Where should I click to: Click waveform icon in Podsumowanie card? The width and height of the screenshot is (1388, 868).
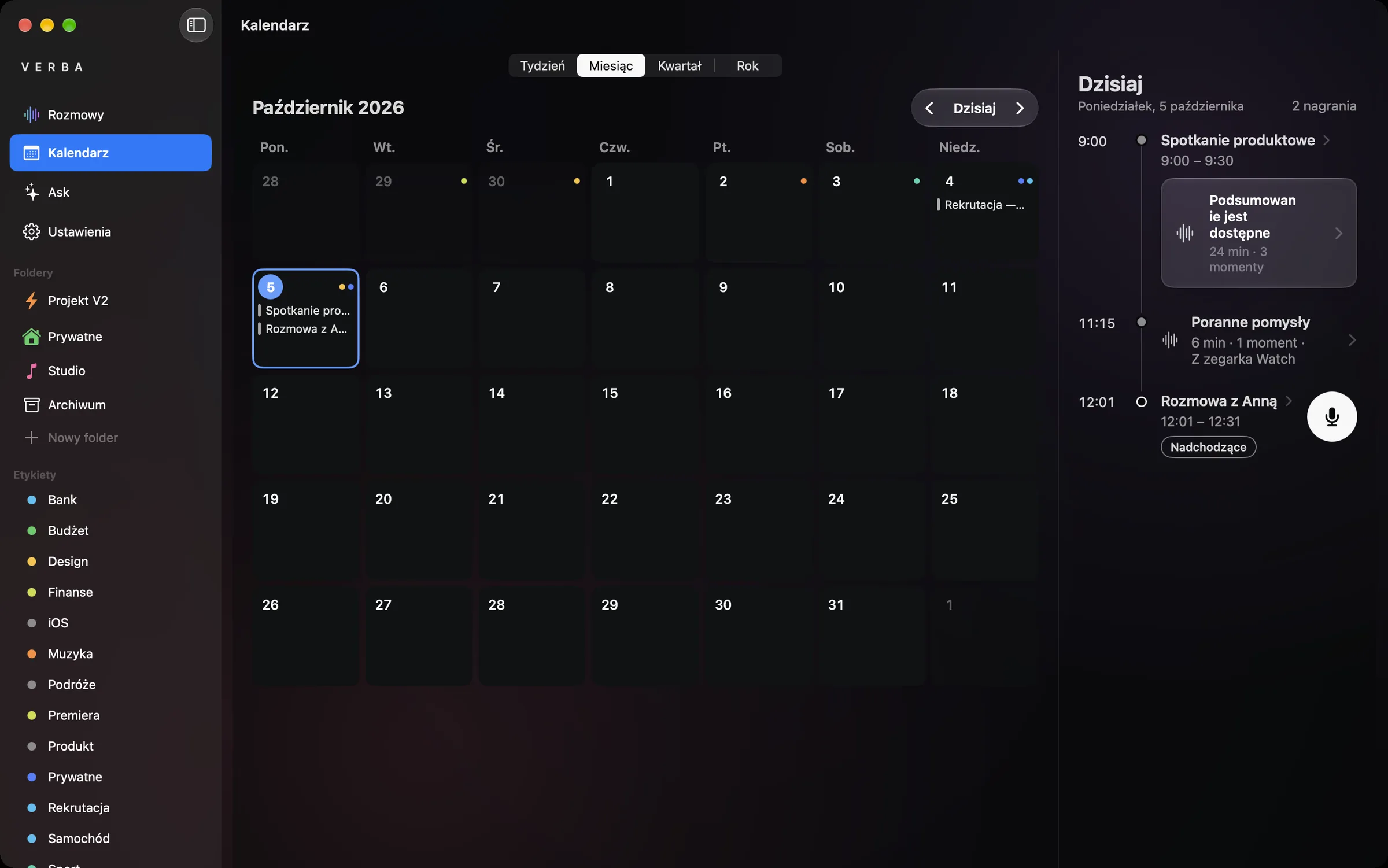[x=1184, y=233]
